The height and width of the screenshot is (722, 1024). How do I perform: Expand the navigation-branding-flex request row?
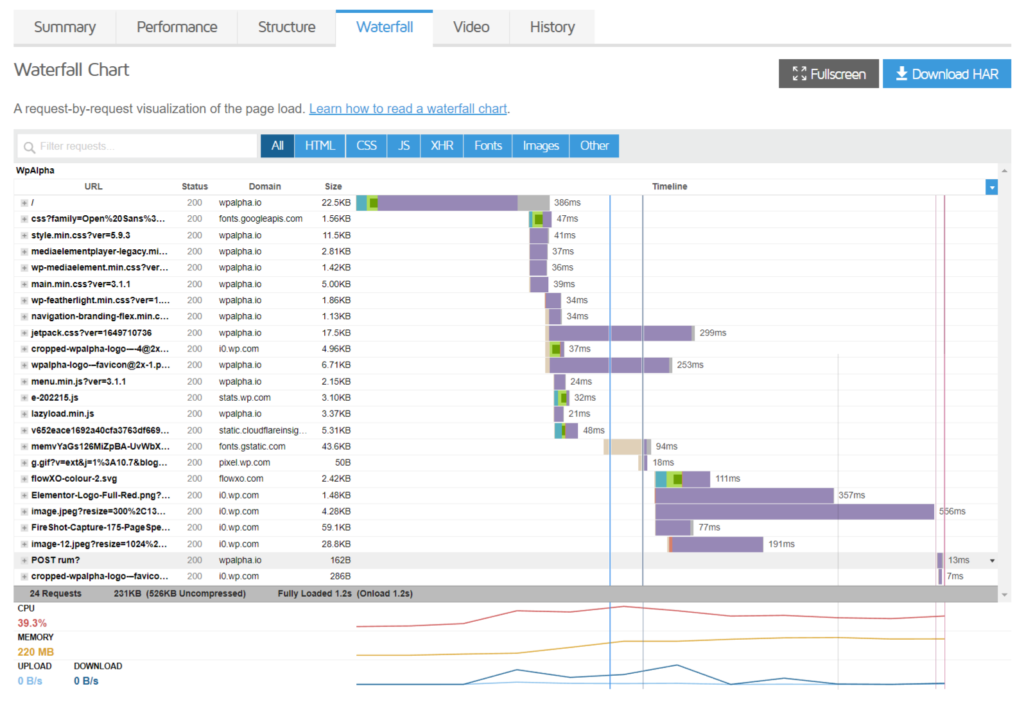tap(24, 317)
